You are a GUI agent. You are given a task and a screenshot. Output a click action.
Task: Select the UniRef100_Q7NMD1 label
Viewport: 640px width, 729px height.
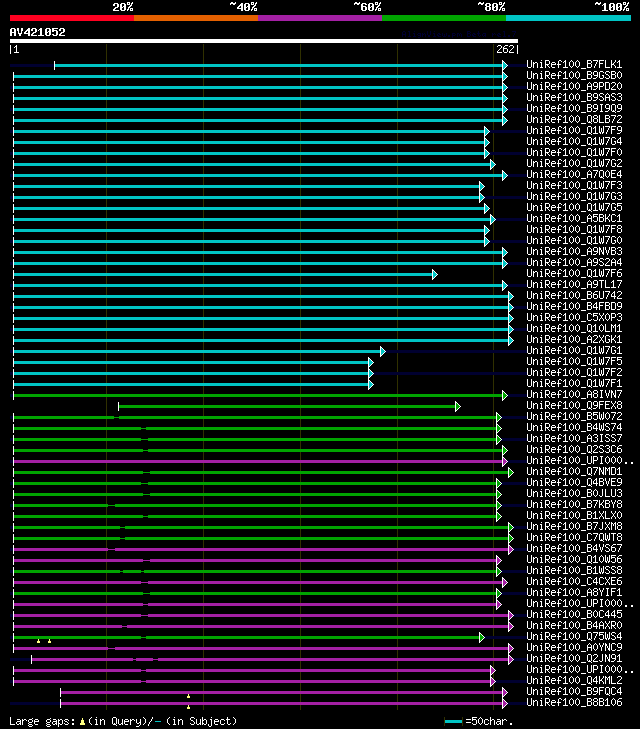coord(574,471)
